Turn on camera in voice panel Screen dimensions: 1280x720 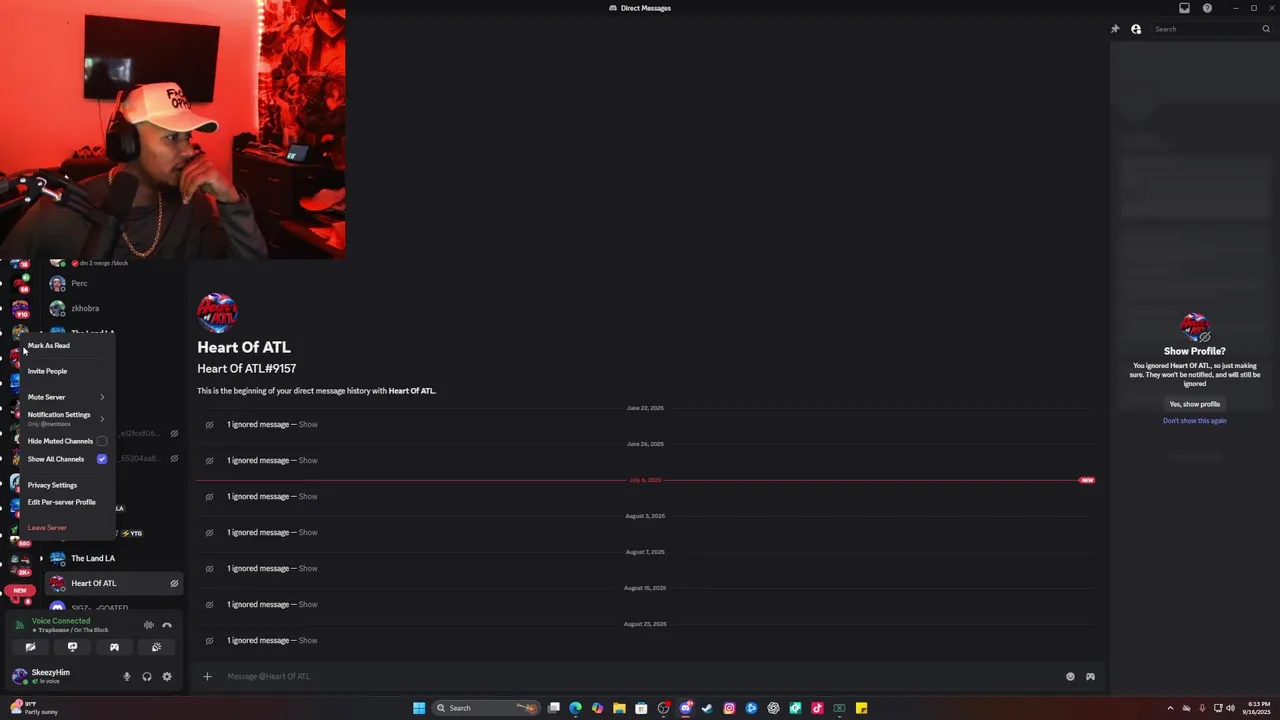(30, 647)
